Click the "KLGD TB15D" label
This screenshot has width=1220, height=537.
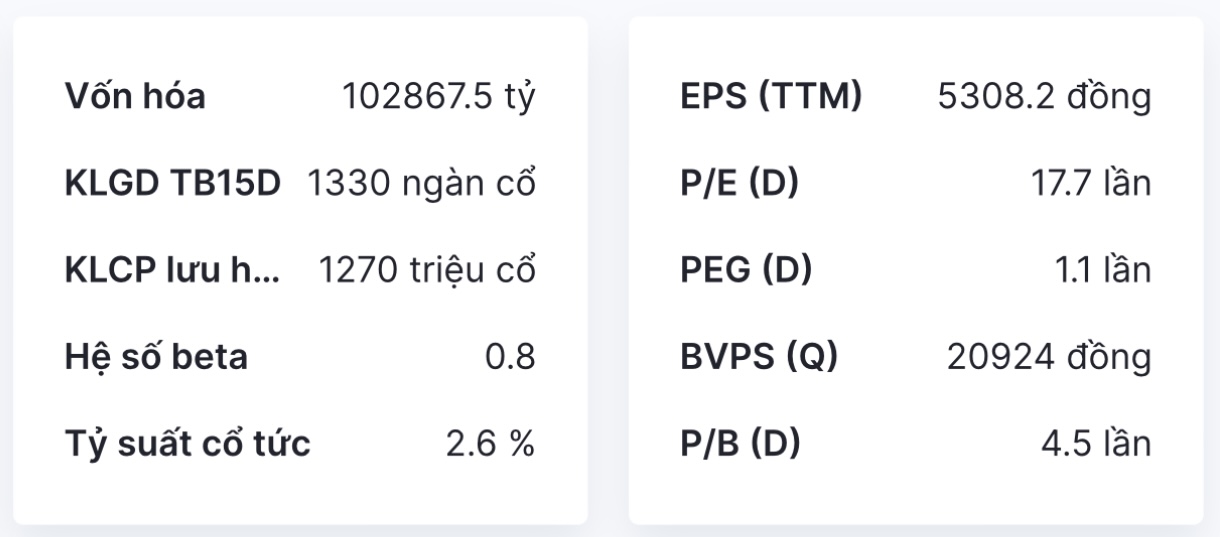point(173,184)
